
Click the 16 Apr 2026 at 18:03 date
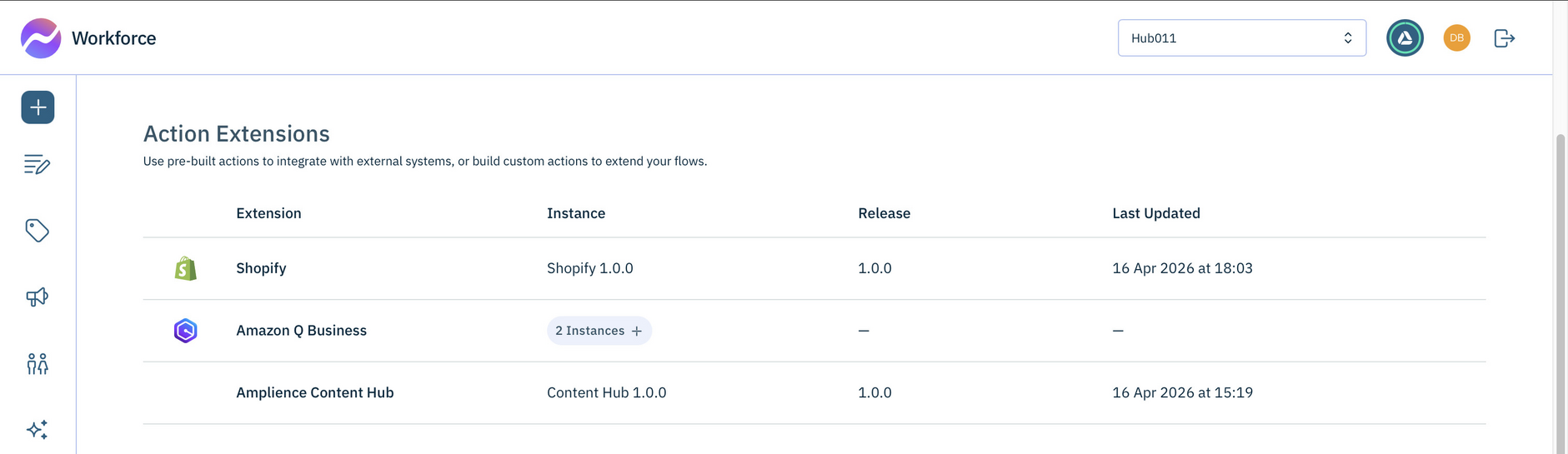(1182, 268)
